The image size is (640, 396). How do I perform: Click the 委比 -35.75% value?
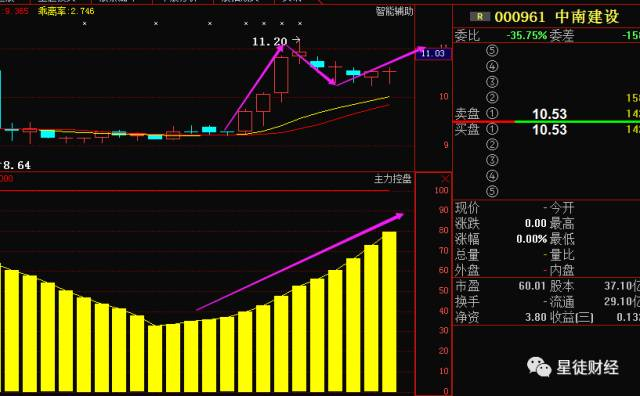[x=527, y=36]
